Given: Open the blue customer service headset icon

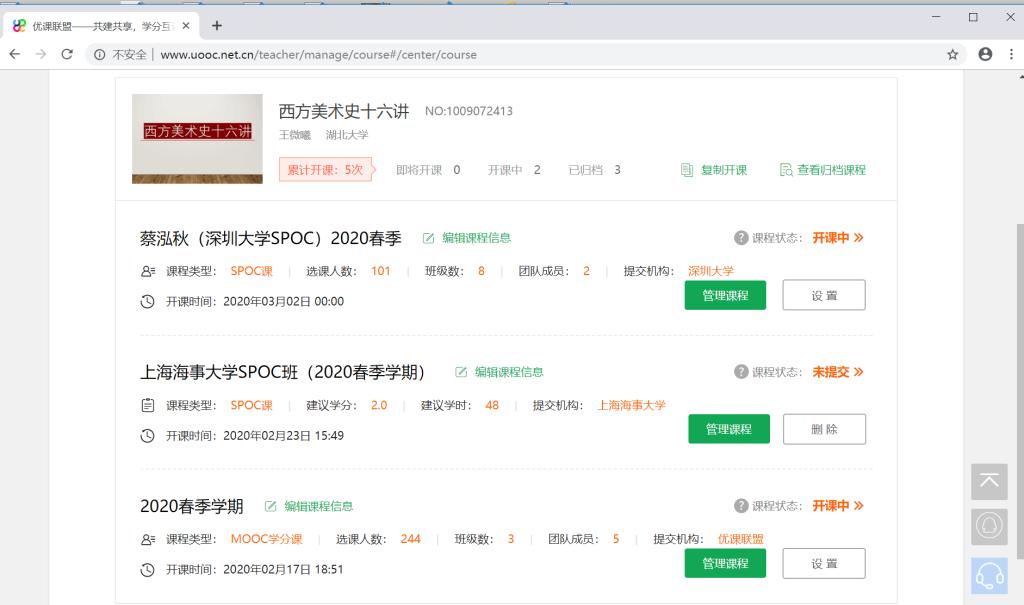Looking at the screenshot, I should pos(989,576).
